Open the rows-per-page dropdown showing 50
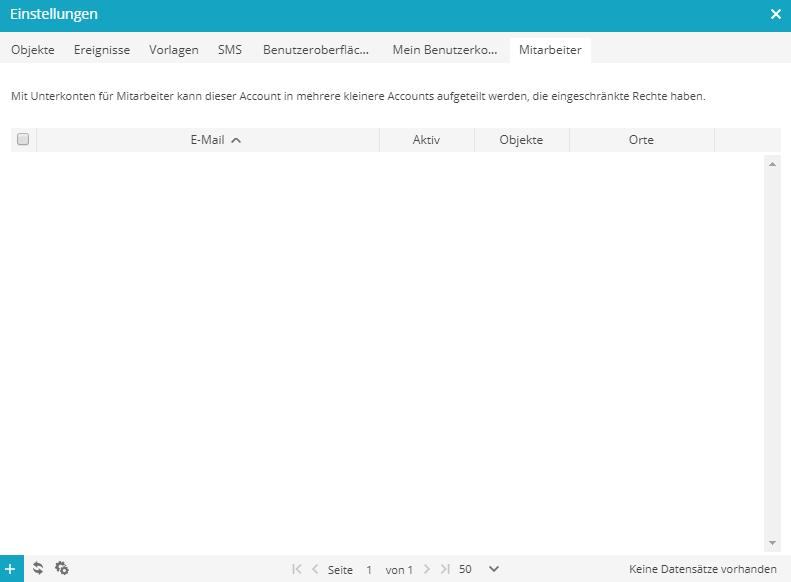The height and width of the screenshot is (582, 791). tap(493, 569)
